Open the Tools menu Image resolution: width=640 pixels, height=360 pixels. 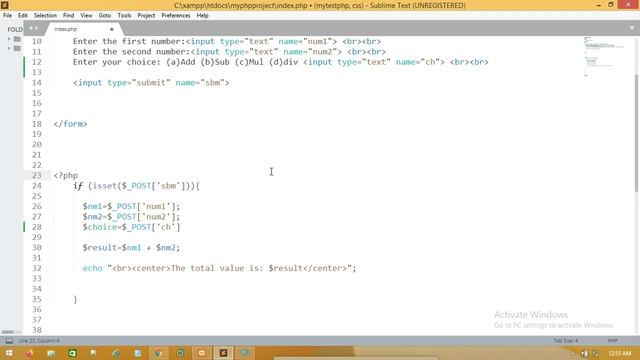coord(124,16)
